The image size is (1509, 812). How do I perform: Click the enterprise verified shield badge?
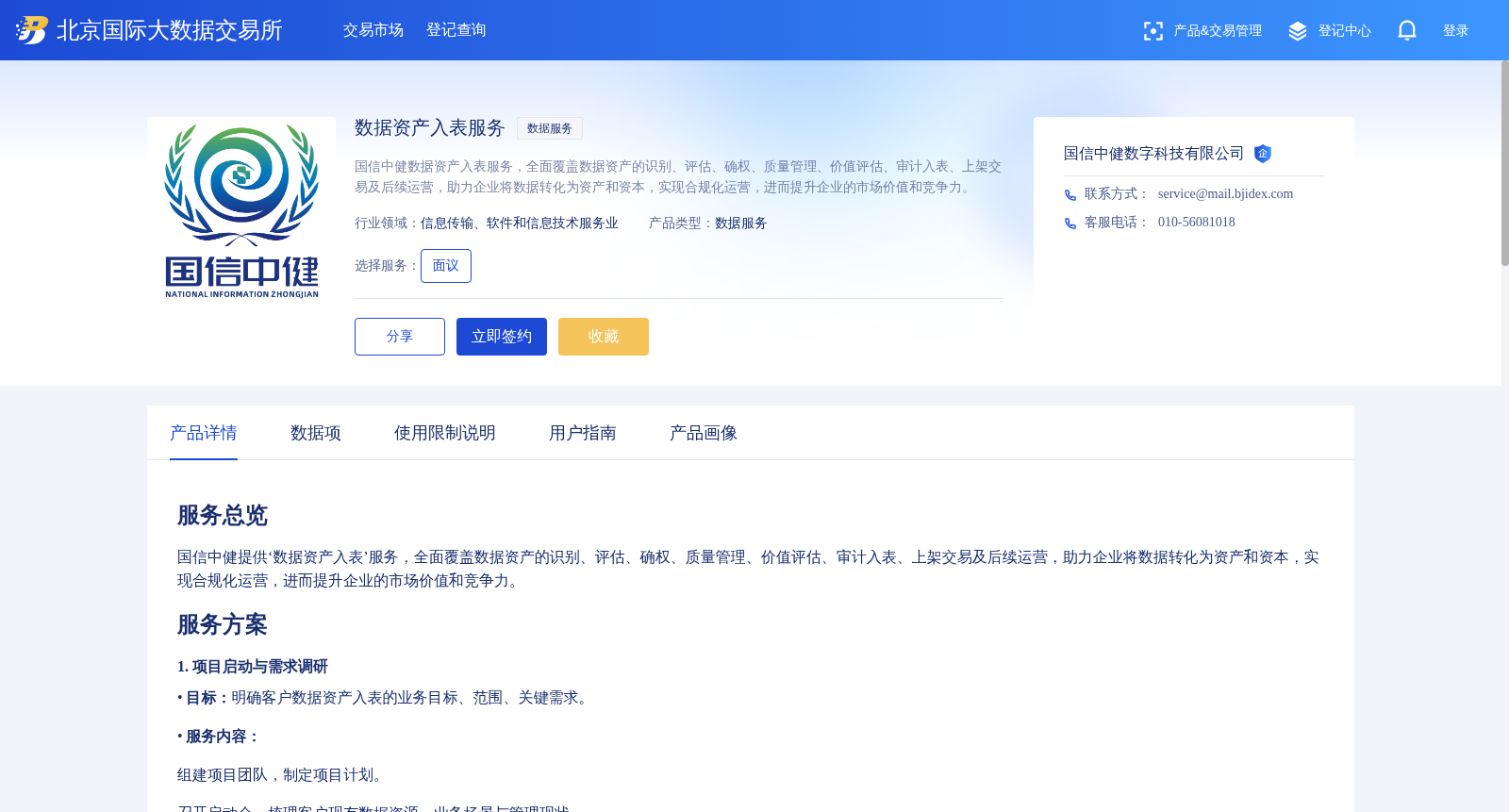coord(1263,154)
